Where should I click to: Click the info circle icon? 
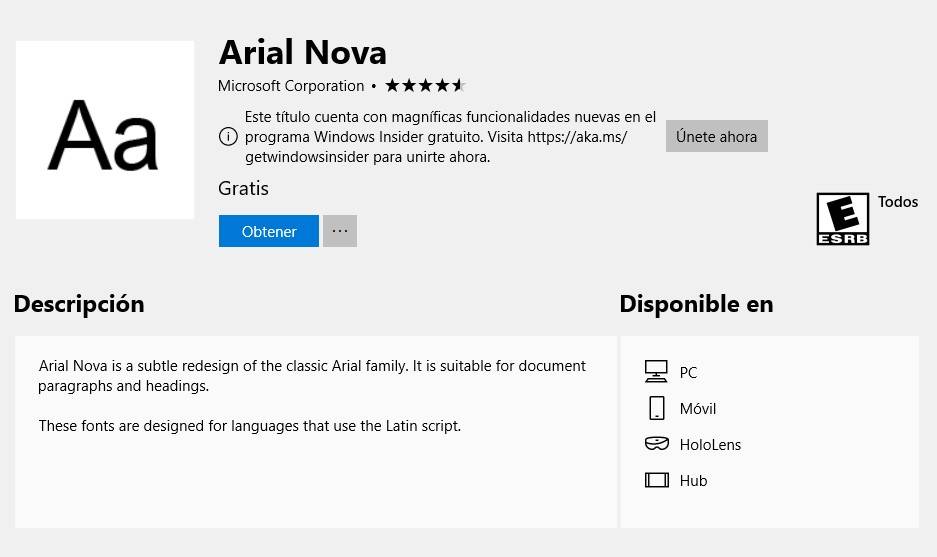(x=228, y=137)
